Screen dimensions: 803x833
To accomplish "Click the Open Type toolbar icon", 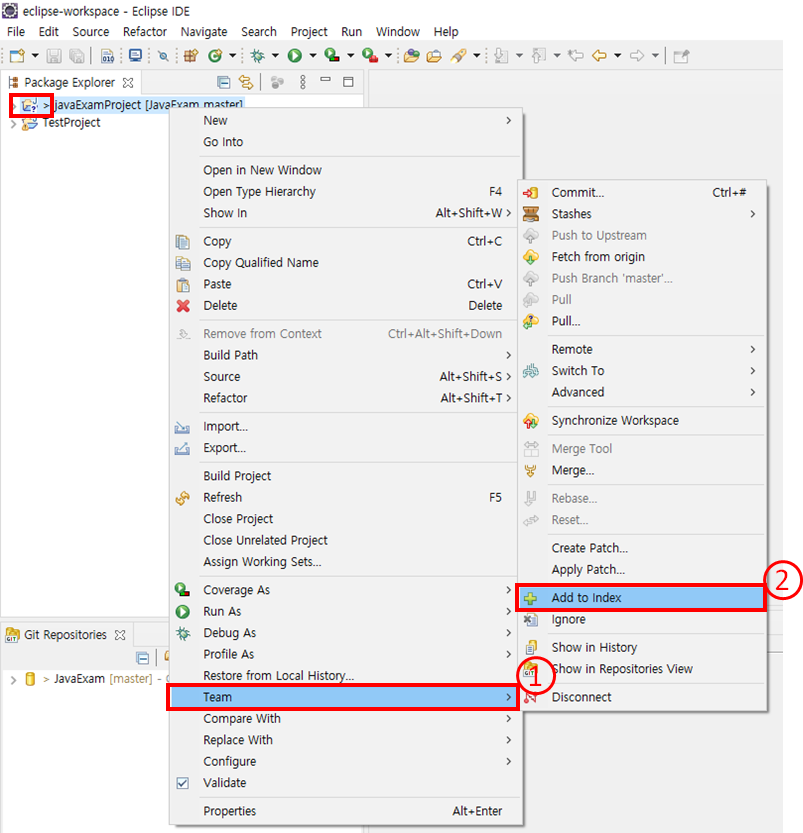I will pos(412,56).
